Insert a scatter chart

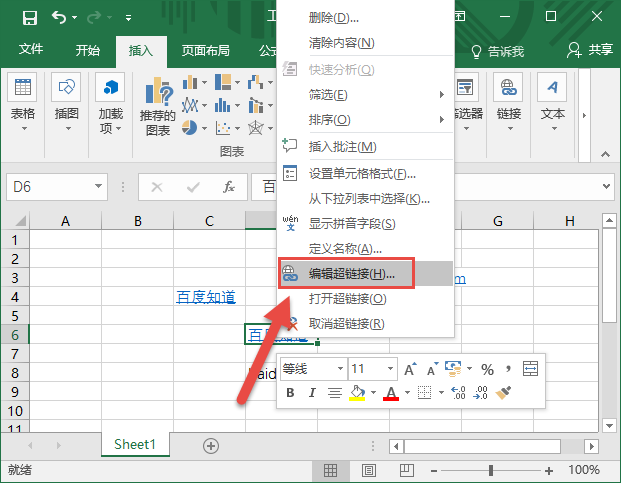pyautogui.click(x=223, y=128)
